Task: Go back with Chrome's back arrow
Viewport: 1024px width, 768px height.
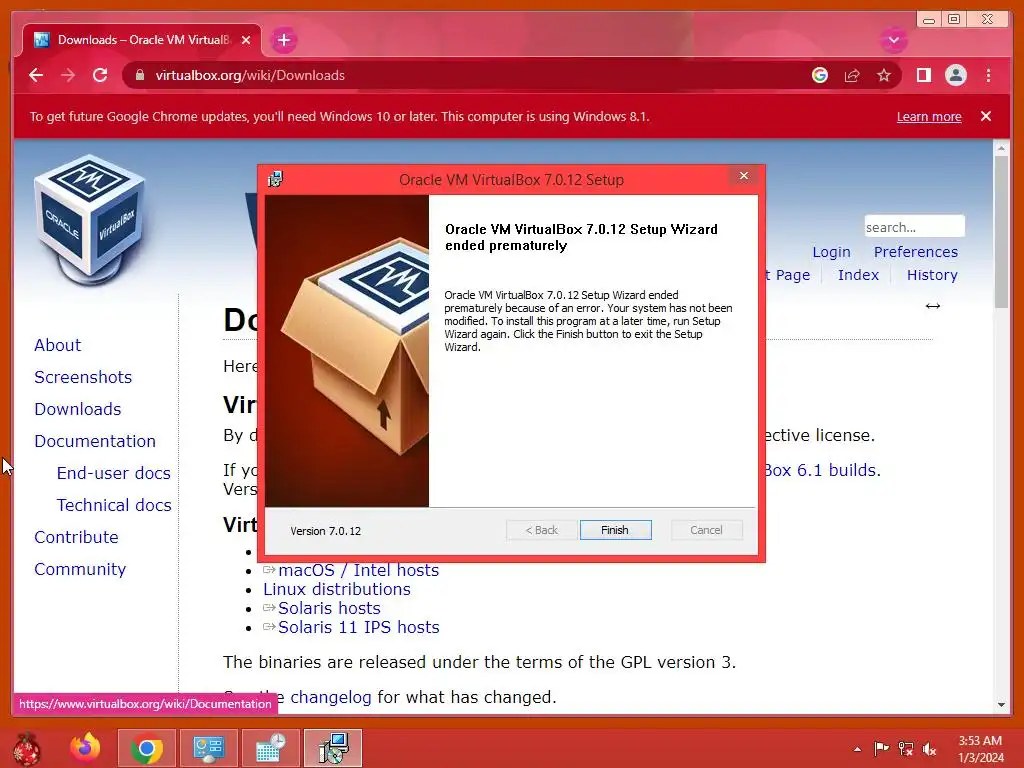Action: [x=36, y=75]
